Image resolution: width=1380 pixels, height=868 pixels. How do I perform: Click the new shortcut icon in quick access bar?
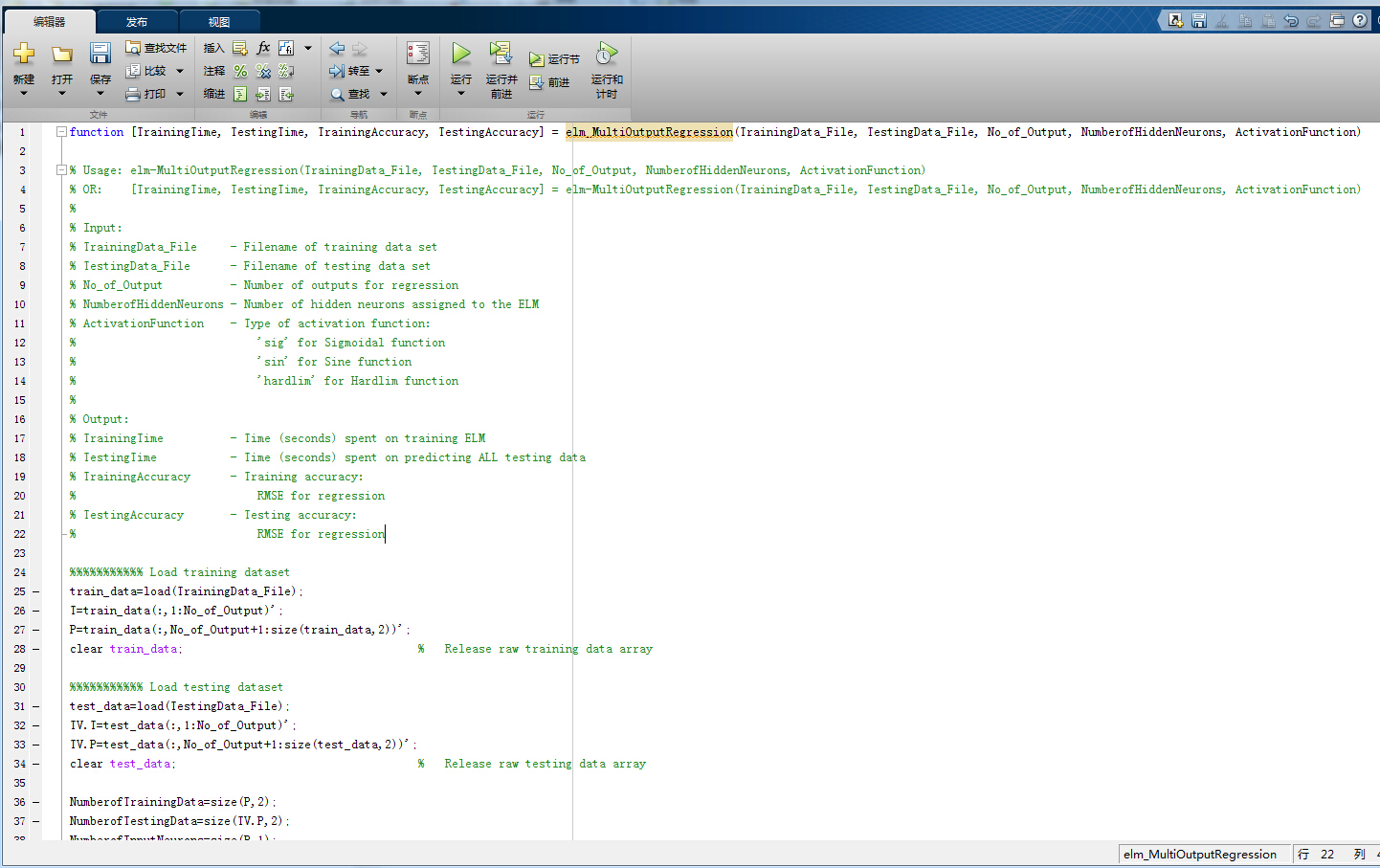tap(1176, 20)
